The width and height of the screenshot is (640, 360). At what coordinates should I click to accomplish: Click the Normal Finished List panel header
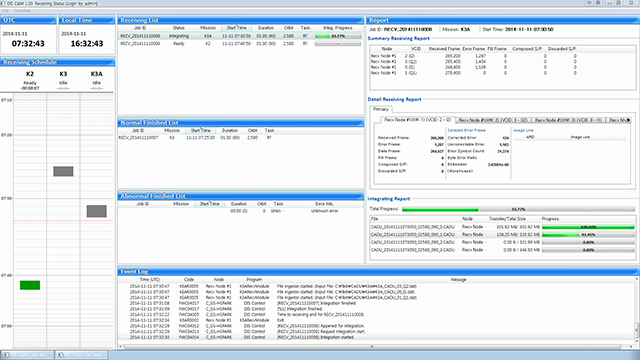[x=241, y=122]
